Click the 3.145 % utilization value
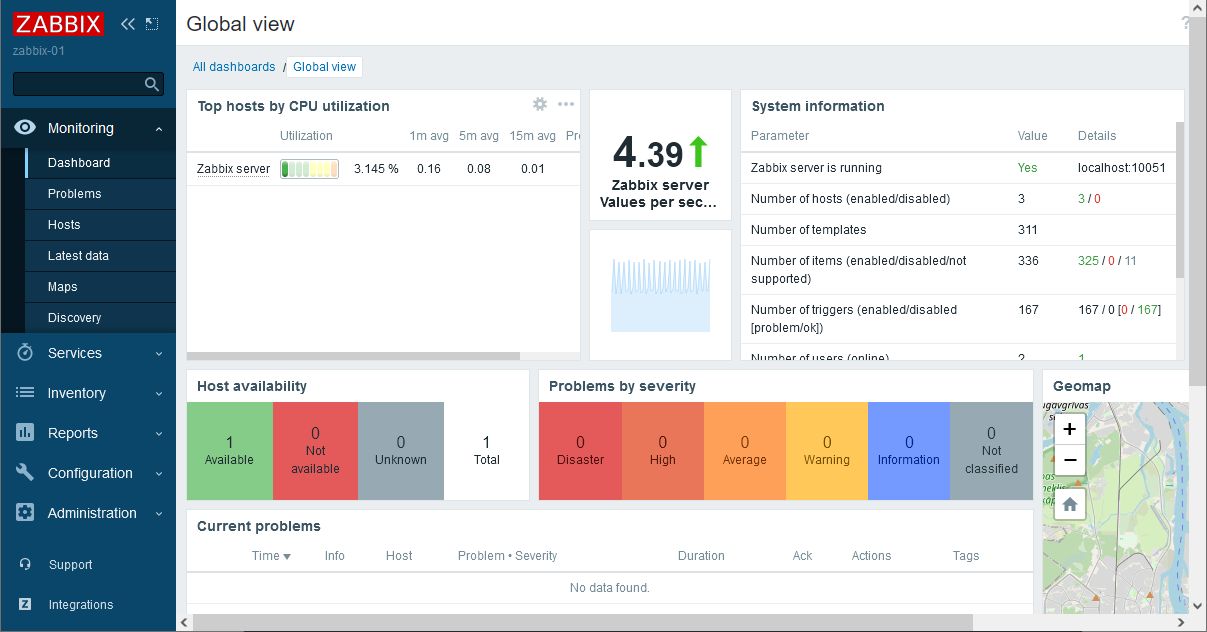This screenshot has height=632, width=1207. point(376,169)
